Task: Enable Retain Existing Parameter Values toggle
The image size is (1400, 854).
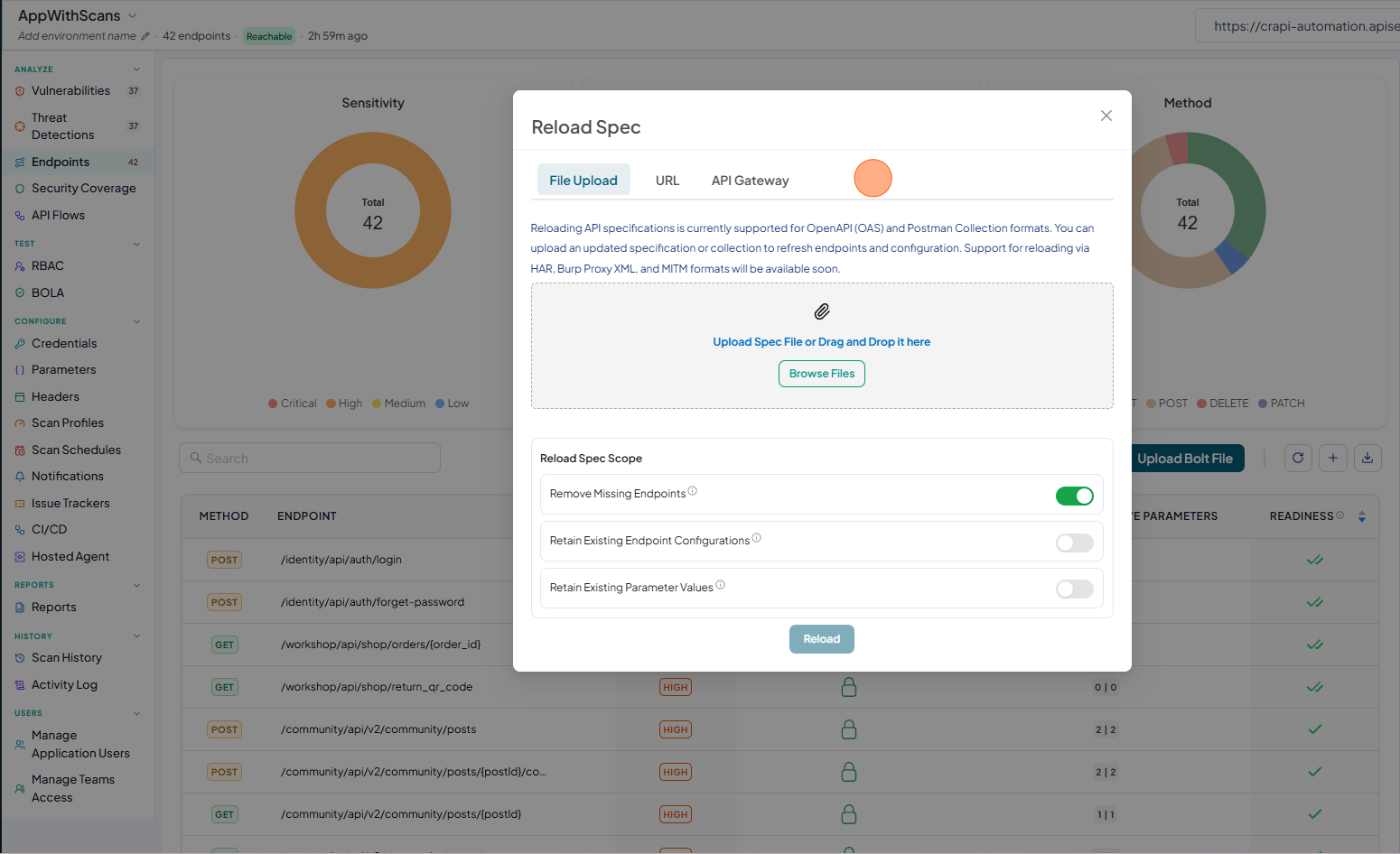Action: tap(1075, 589)
